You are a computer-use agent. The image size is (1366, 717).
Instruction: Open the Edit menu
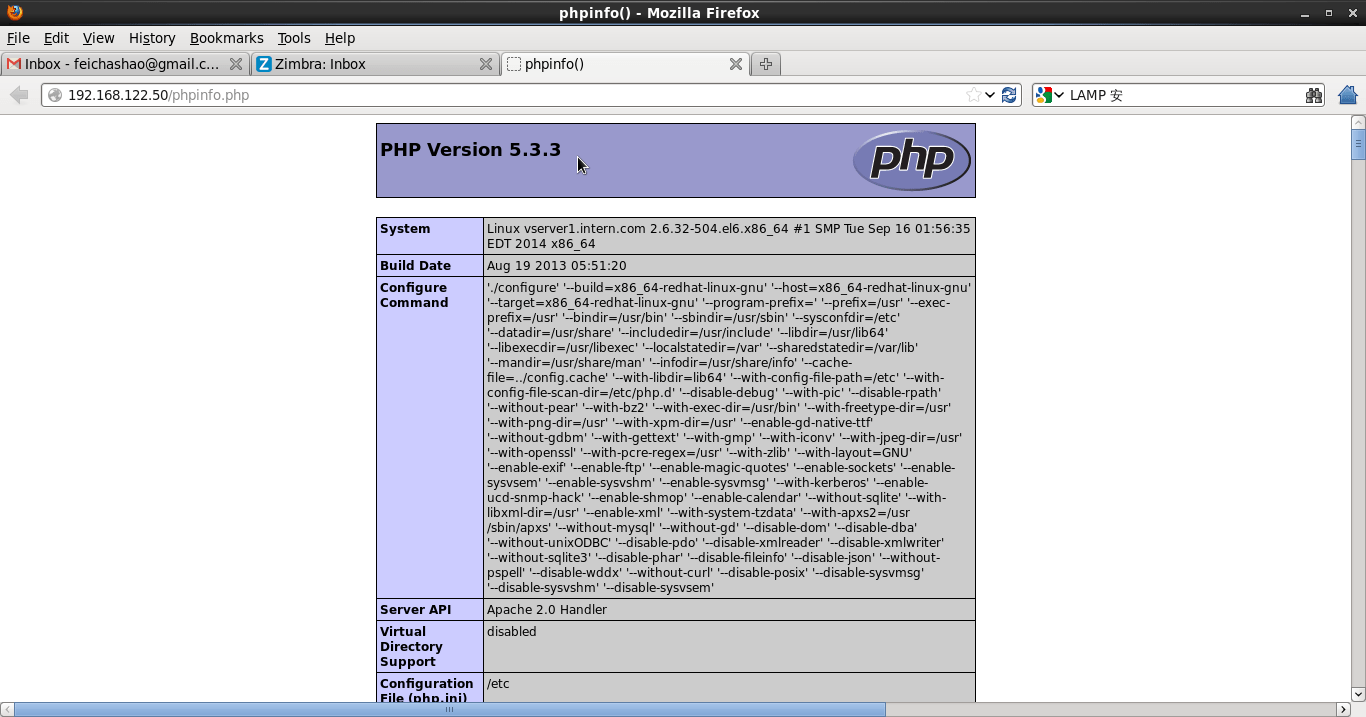tap(56, 38)
